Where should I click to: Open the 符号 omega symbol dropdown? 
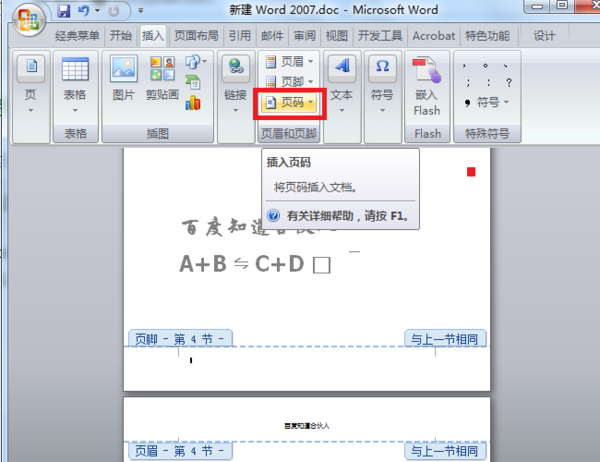click(x=382, y=85)
